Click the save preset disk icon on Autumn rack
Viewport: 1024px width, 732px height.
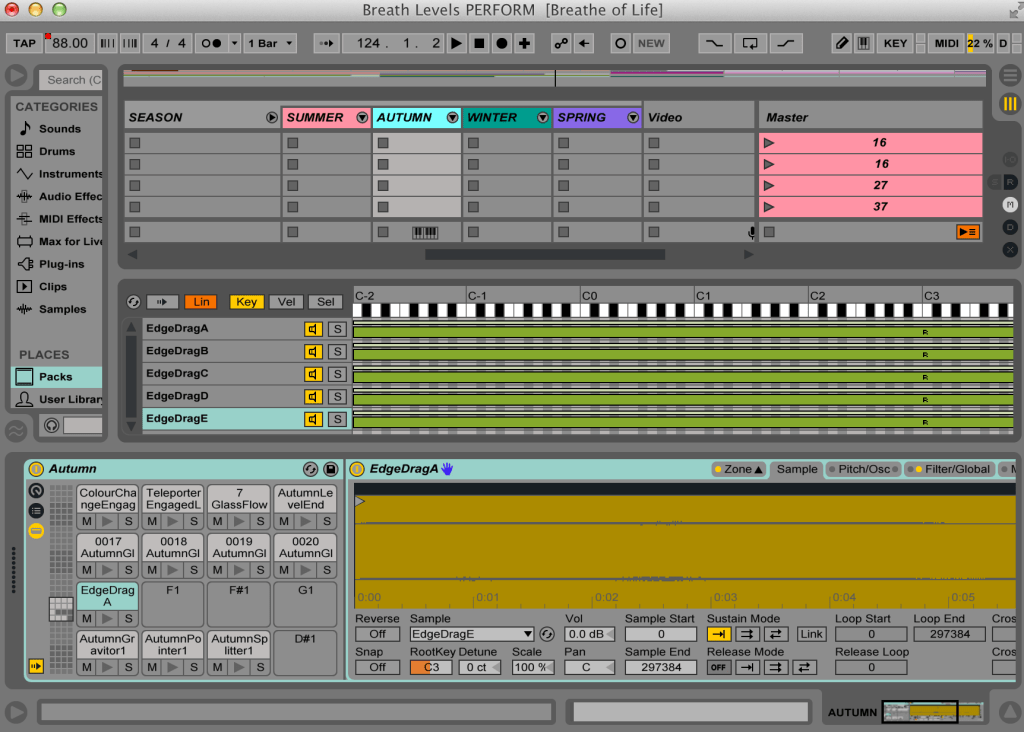[330, 469]
